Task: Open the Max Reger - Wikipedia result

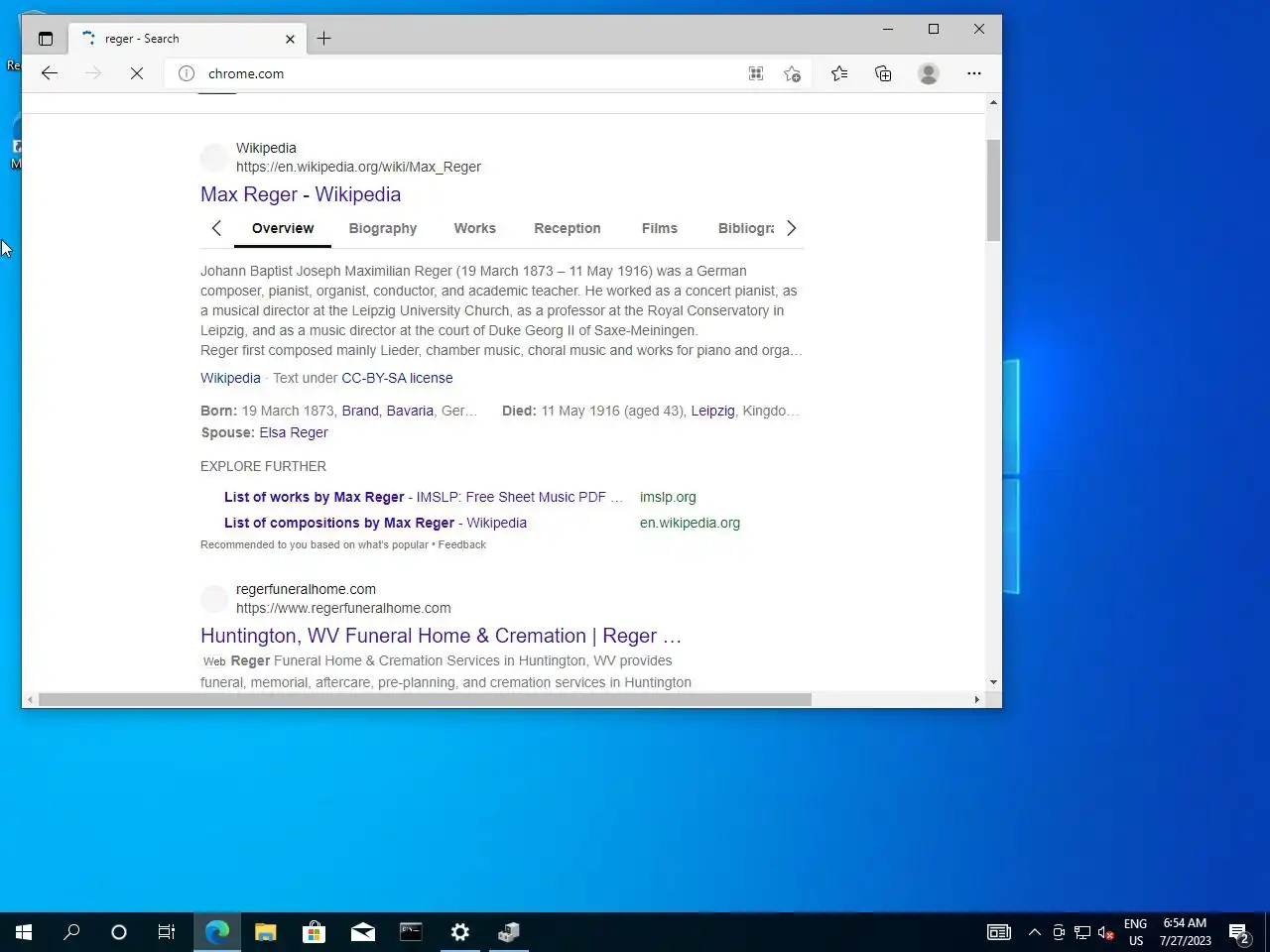Action: click(301, 194)
